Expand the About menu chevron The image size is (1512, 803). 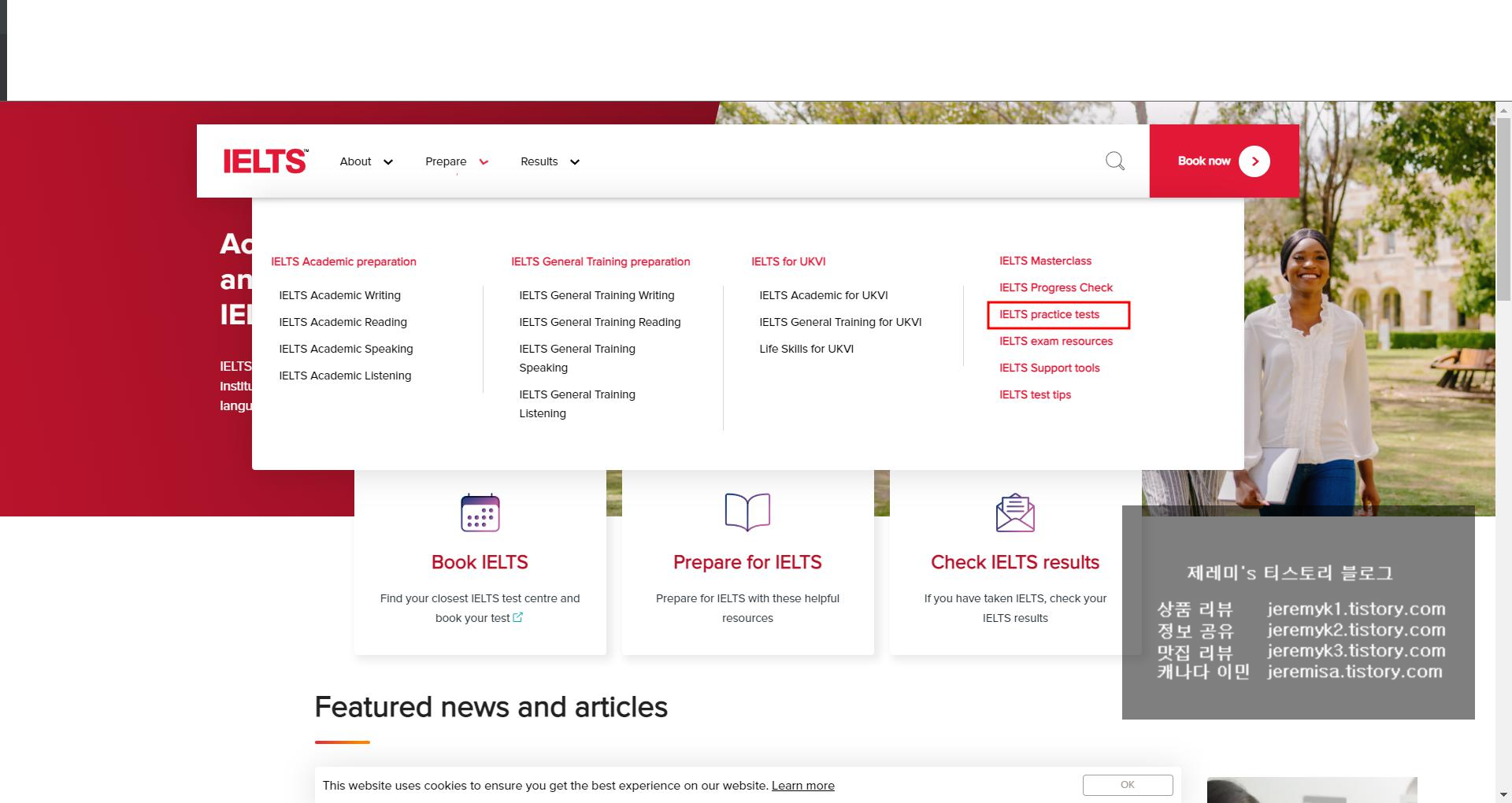tap(388, 162)
